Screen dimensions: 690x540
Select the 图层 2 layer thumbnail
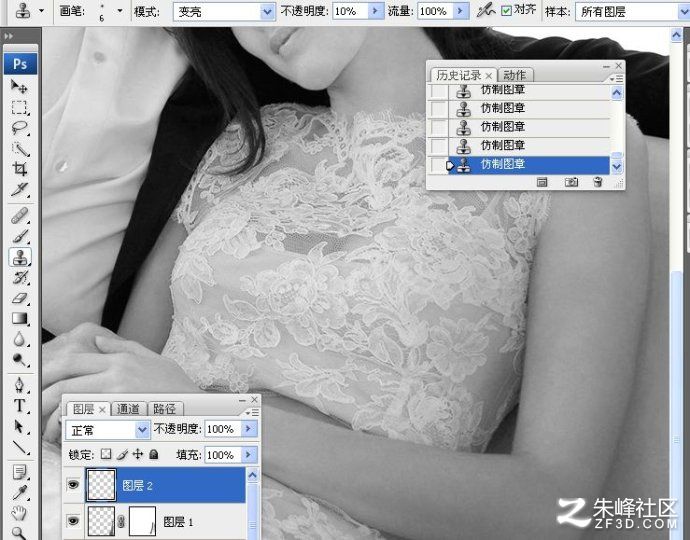click(x=102, y=485)
